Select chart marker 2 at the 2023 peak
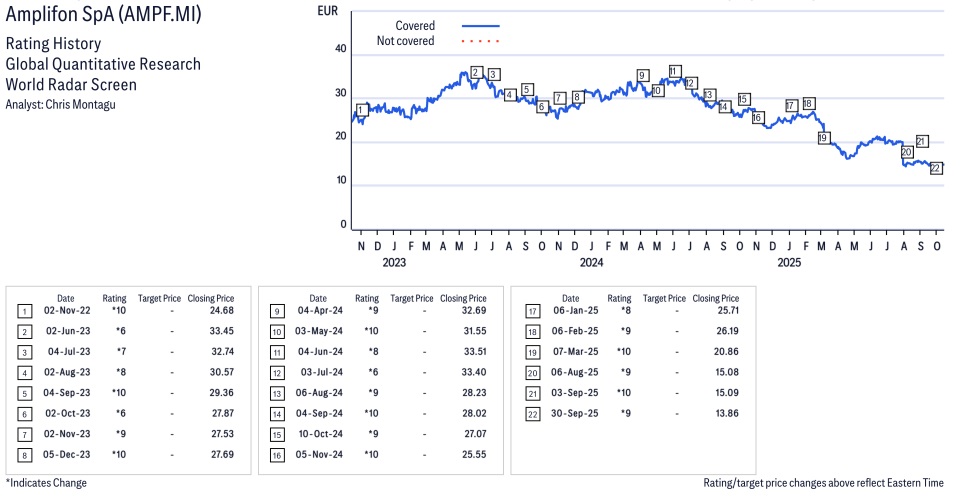The height and width of the screenshot is (489, 955). 476,72
